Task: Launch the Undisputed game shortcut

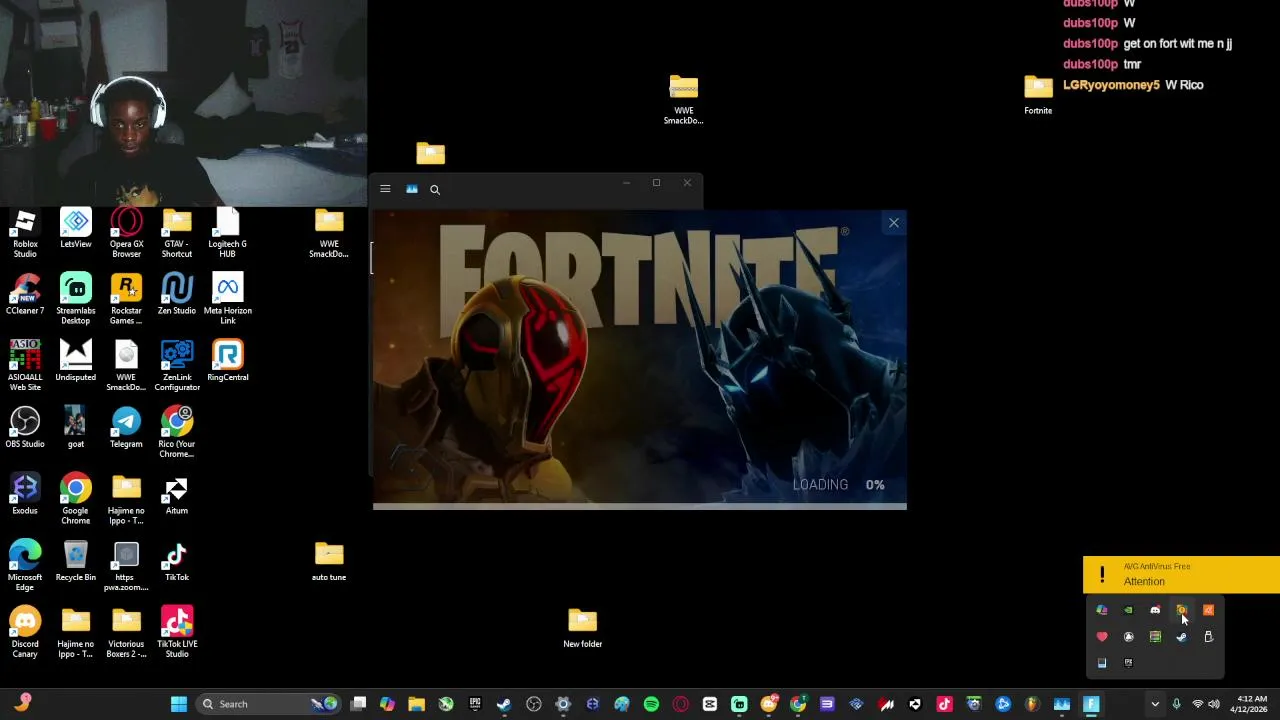Action: 76,361
